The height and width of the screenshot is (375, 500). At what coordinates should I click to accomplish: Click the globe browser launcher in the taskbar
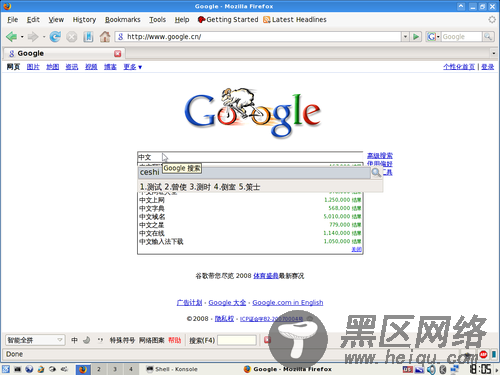(29, 369)
